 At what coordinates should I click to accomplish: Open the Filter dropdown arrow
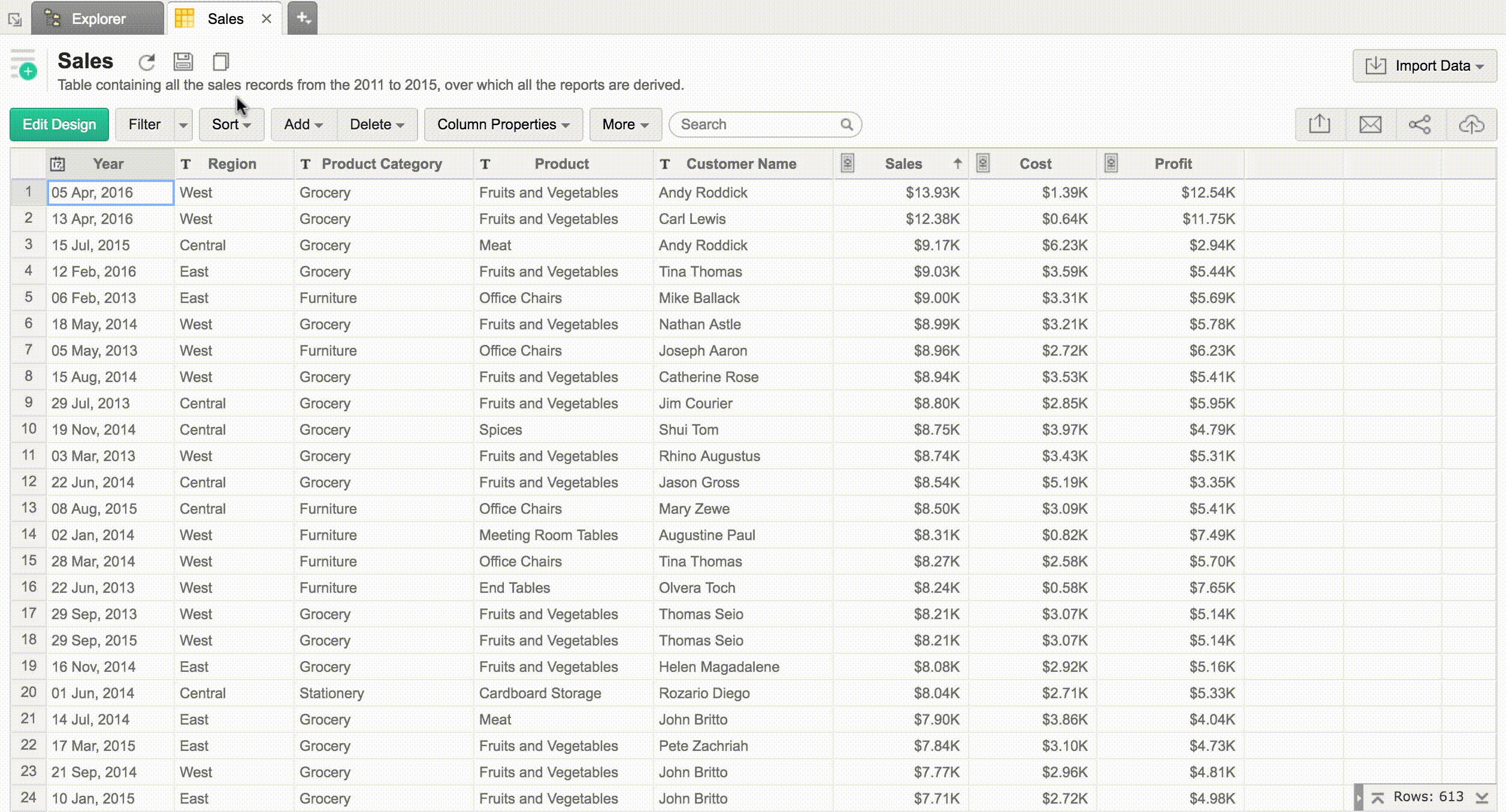click(183, 125)
